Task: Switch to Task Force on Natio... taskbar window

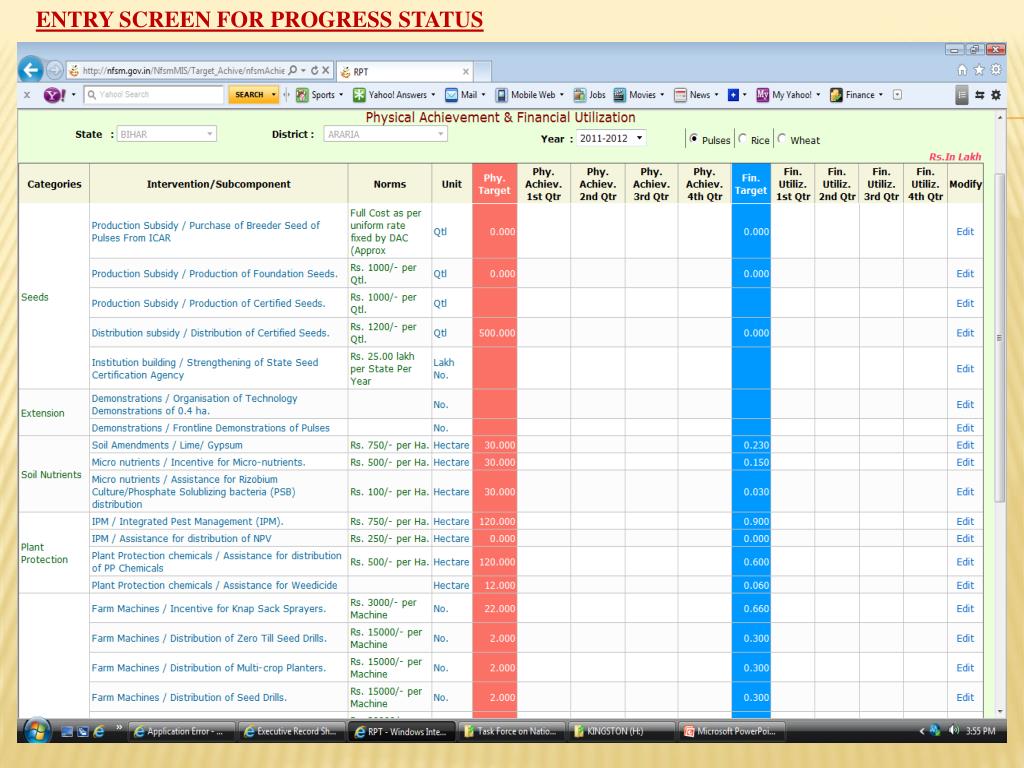Action: click(511, 731)
